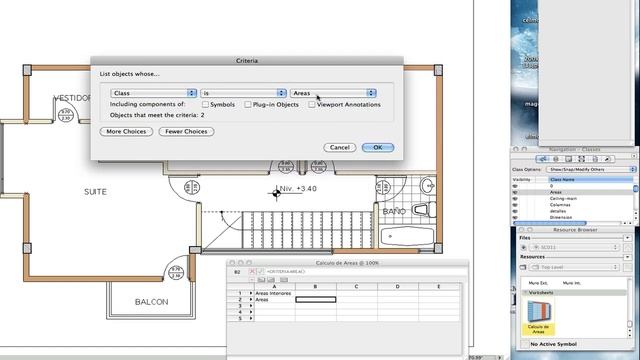Image resolution: width=640 pixels, height=360 pixels.
Task: Open the Files menu arrow in Resource Browser
Action: [x=628, y=238]
